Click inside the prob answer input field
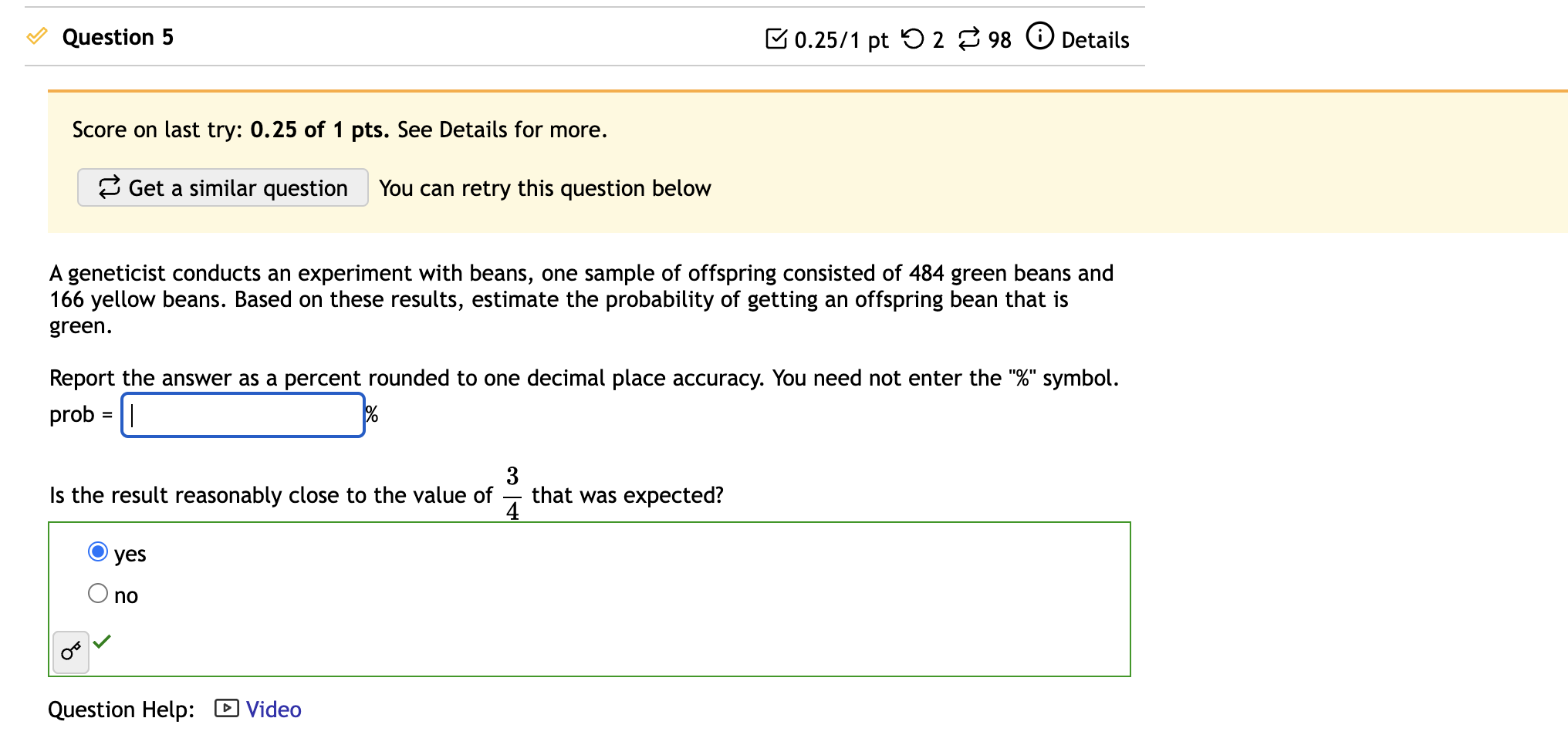The height and width of the screenshot is (745, 1568). point(242,414)
